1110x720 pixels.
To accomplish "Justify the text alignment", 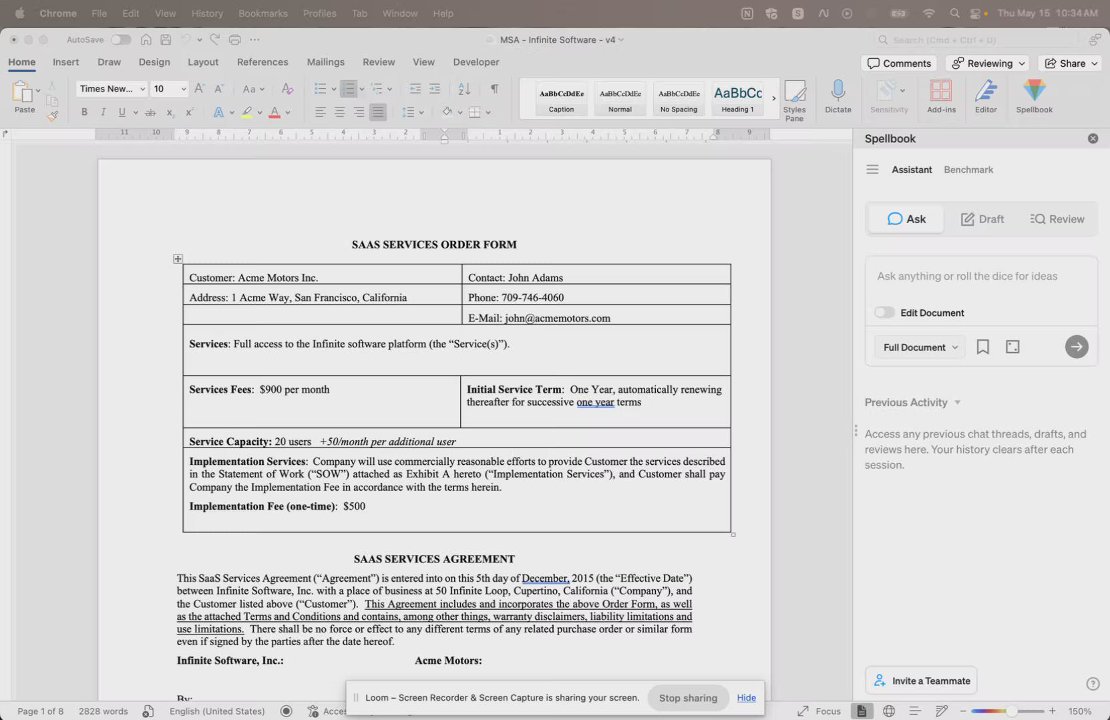I will click(x=378, y=112).
